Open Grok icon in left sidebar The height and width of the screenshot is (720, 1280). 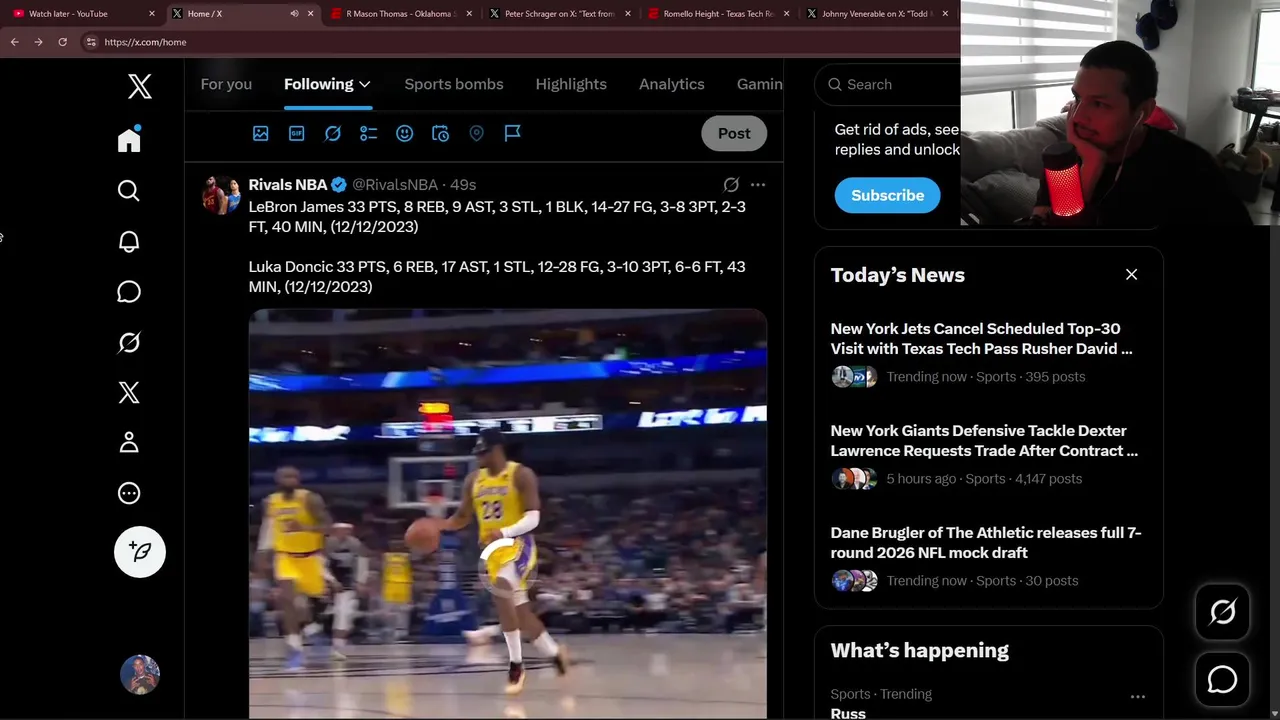coord(129,342)
